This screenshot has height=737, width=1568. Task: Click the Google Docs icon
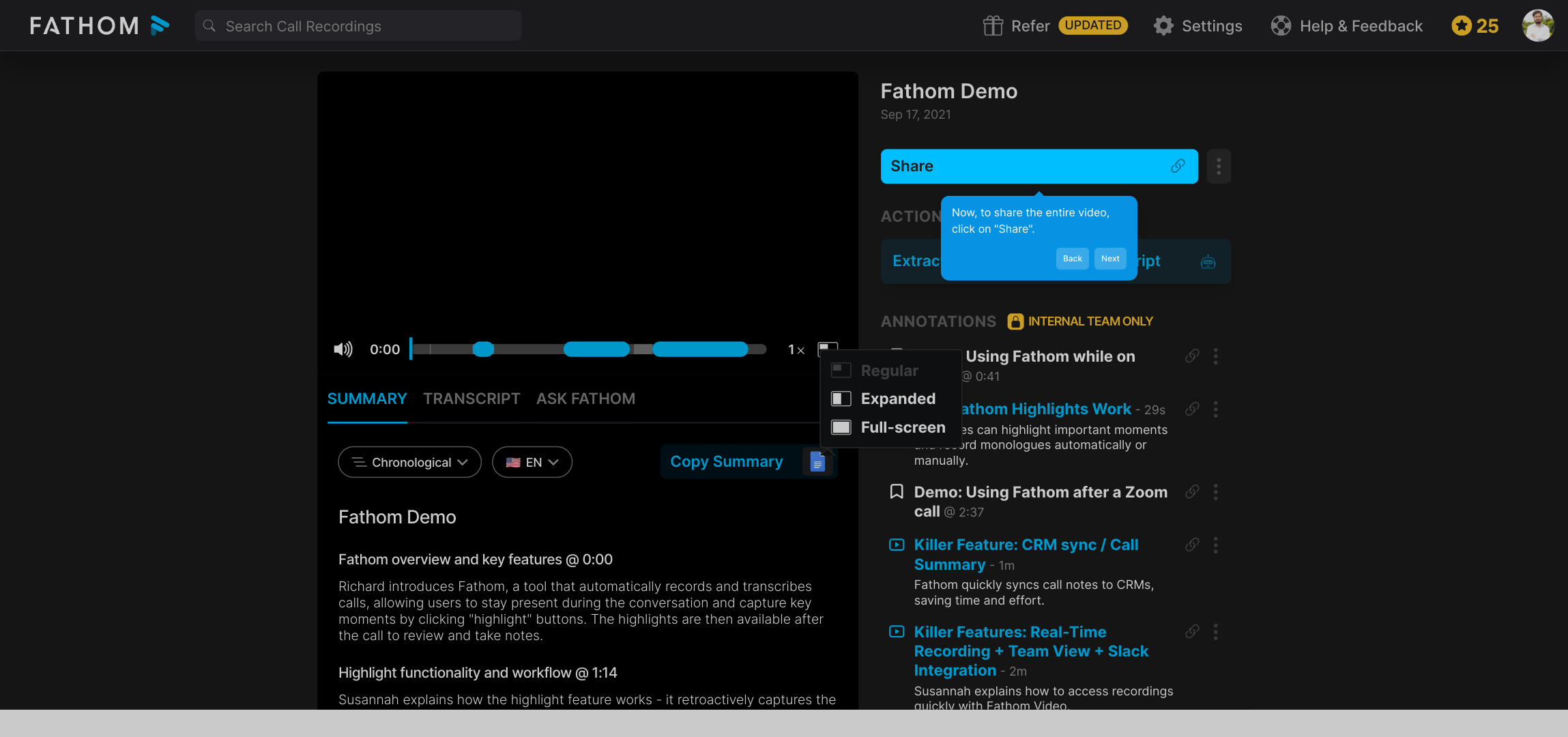coord(817,462)
